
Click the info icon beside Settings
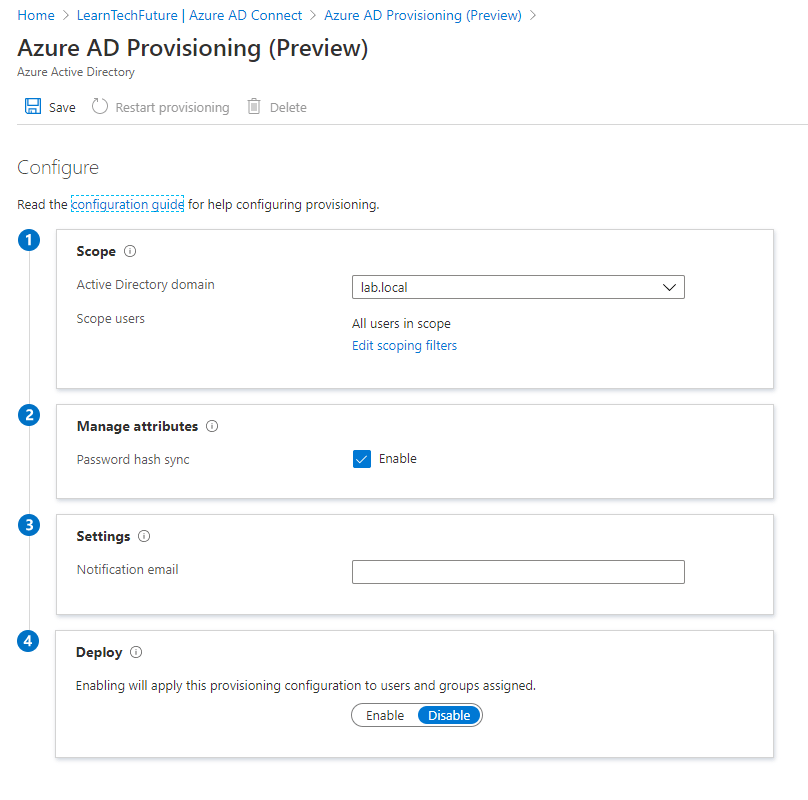(x=144, y=536)
